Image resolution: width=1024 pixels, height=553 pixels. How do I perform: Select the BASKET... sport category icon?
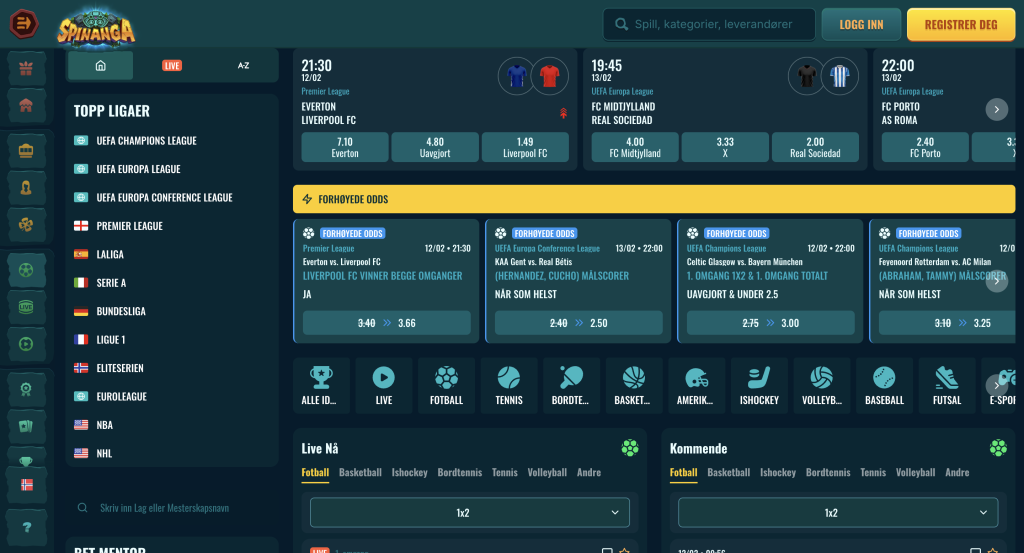[633, 385]
